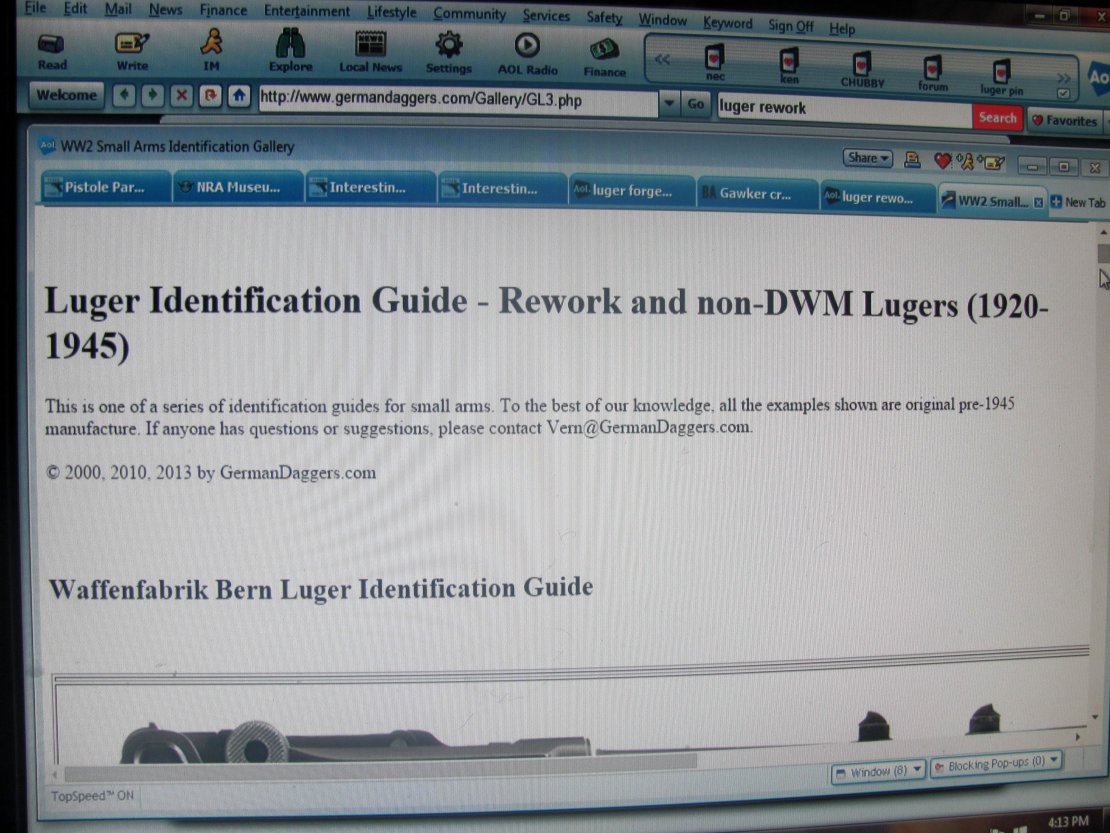The height and width of the screenshot is (833, 1110).
Task: Click the Welcome button
Action: coord(67,95)
